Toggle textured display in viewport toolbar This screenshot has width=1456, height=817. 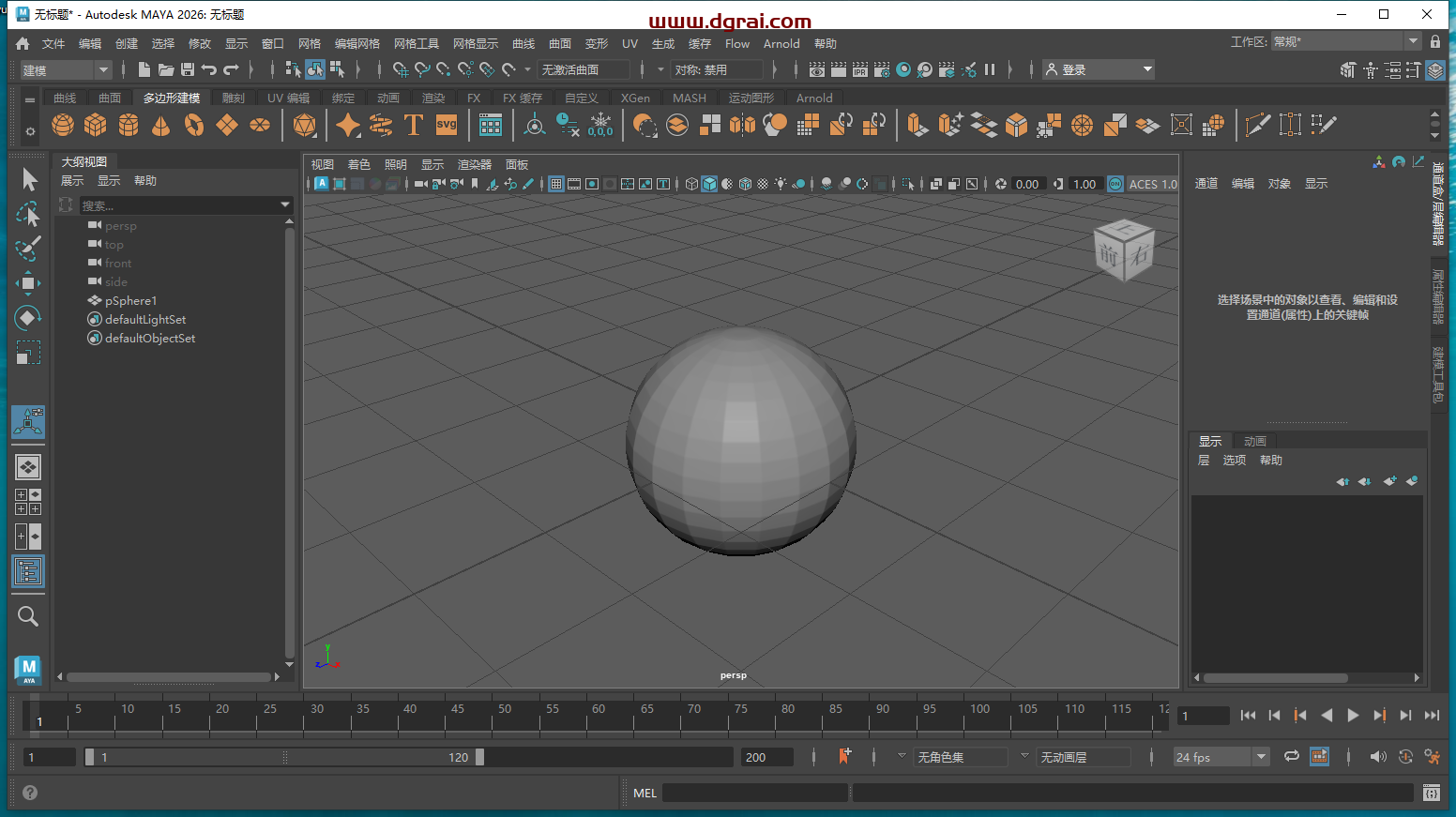tap(763, 184)
